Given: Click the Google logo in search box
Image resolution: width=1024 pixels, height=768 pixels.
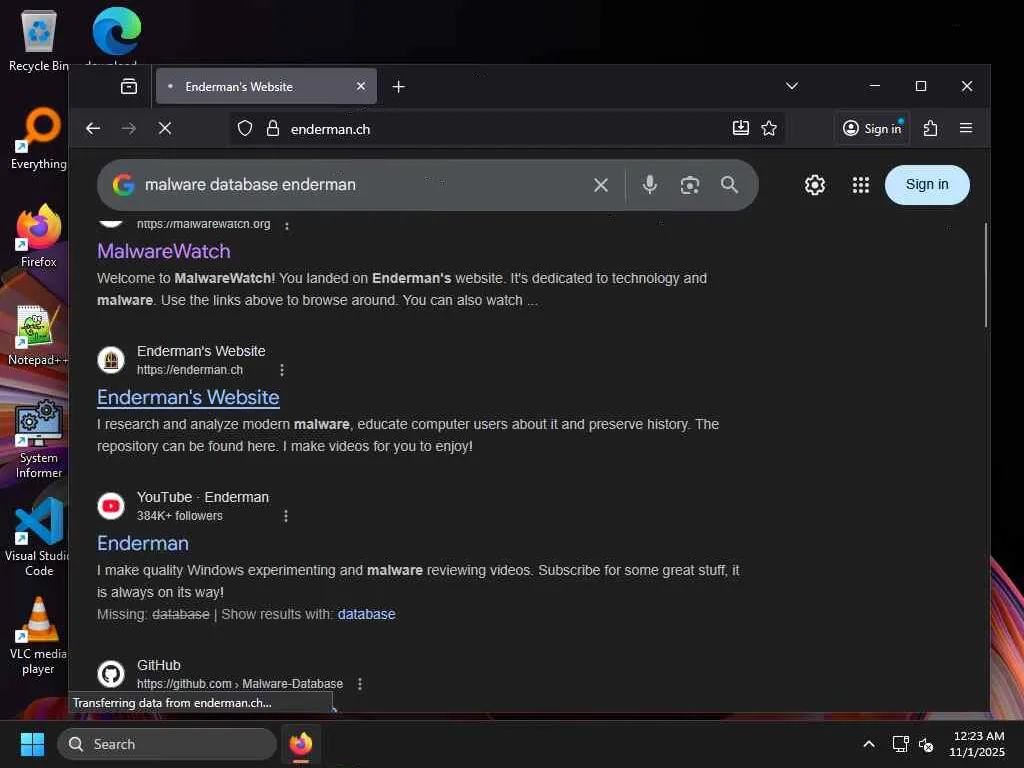Looking at the screenshot, I should (x=123, y=185).
